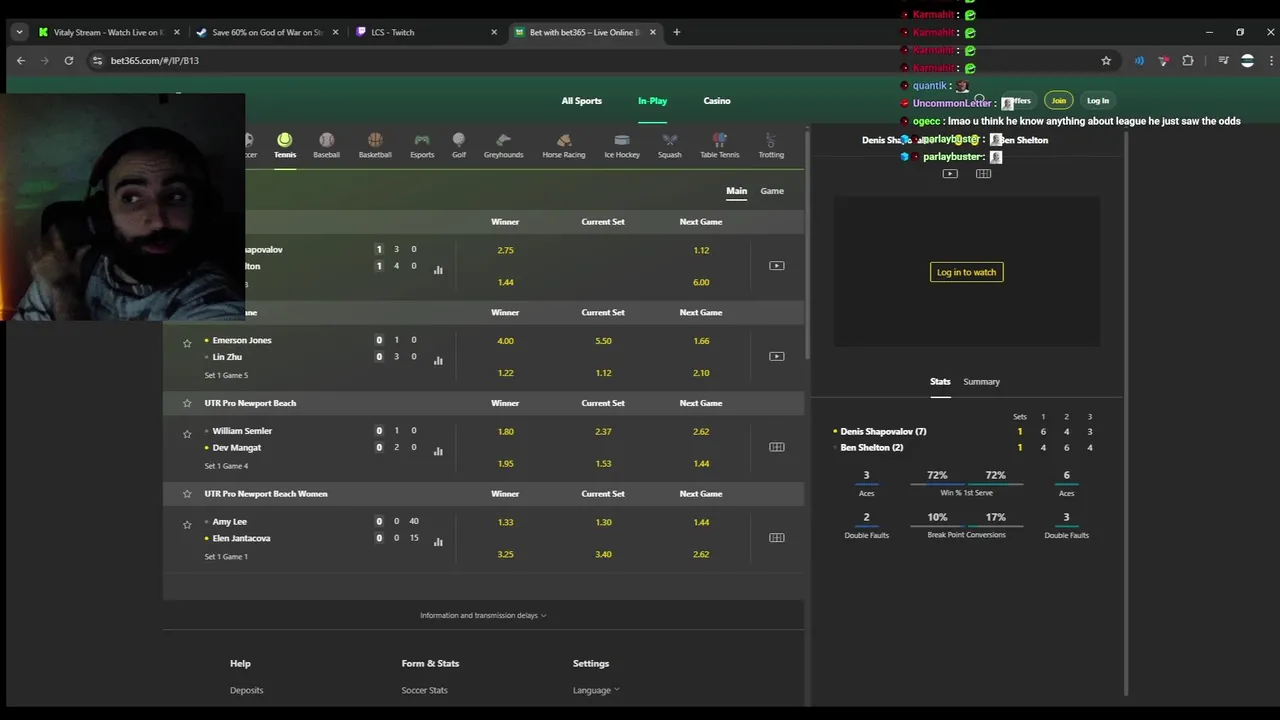Click the side panel scrollbar
1280x720 pixels.
(1126, 413)
